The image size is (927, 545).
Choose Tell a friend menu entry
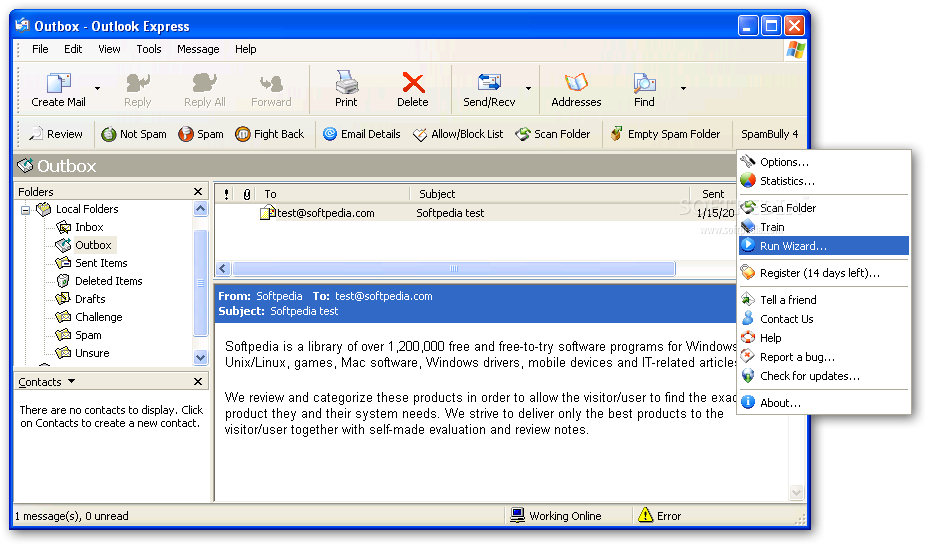click(824, 300)
